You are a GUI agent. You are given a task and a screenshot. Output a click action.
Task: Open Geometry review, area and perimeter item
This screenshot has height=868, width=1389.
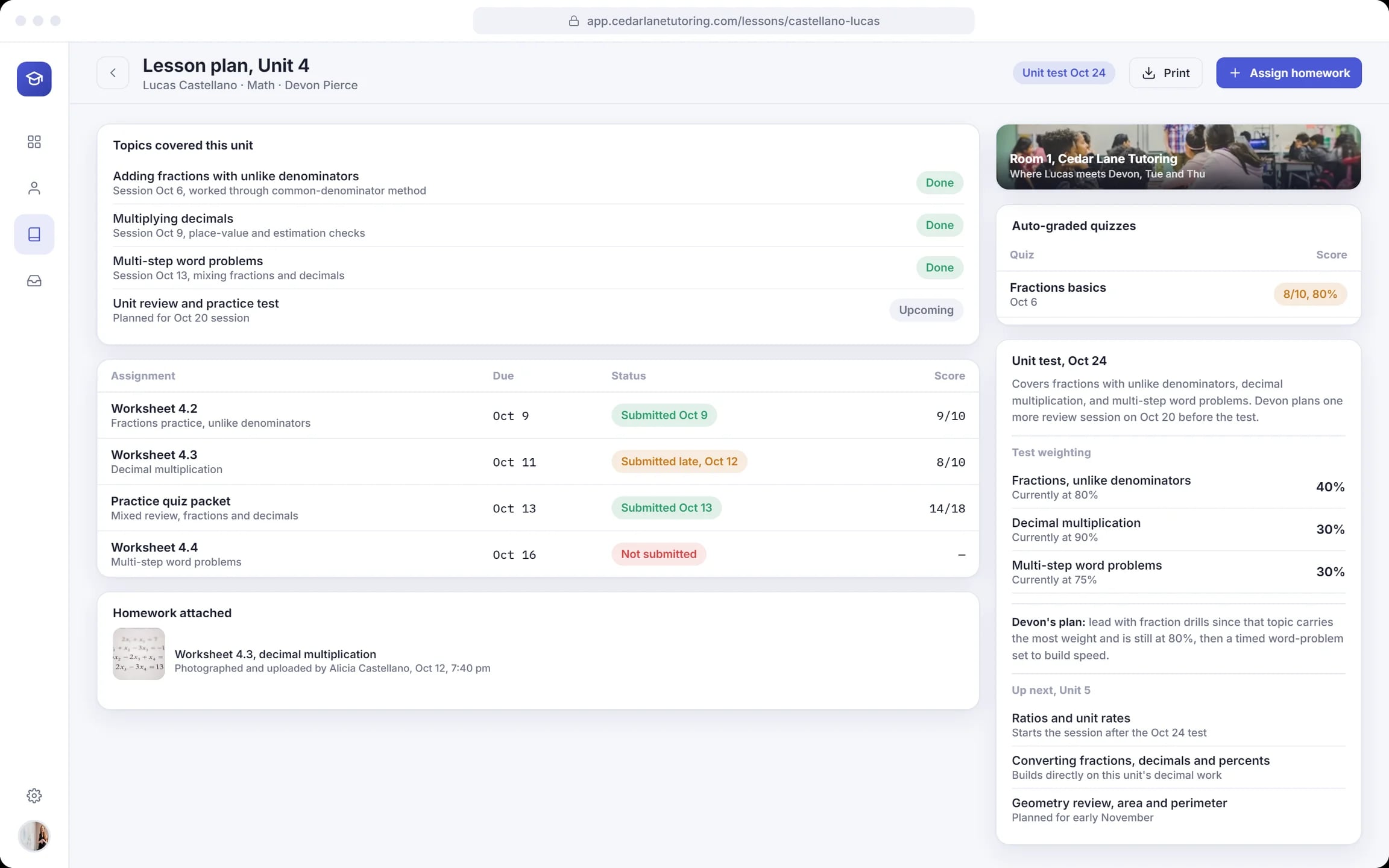pos(1178,810)
